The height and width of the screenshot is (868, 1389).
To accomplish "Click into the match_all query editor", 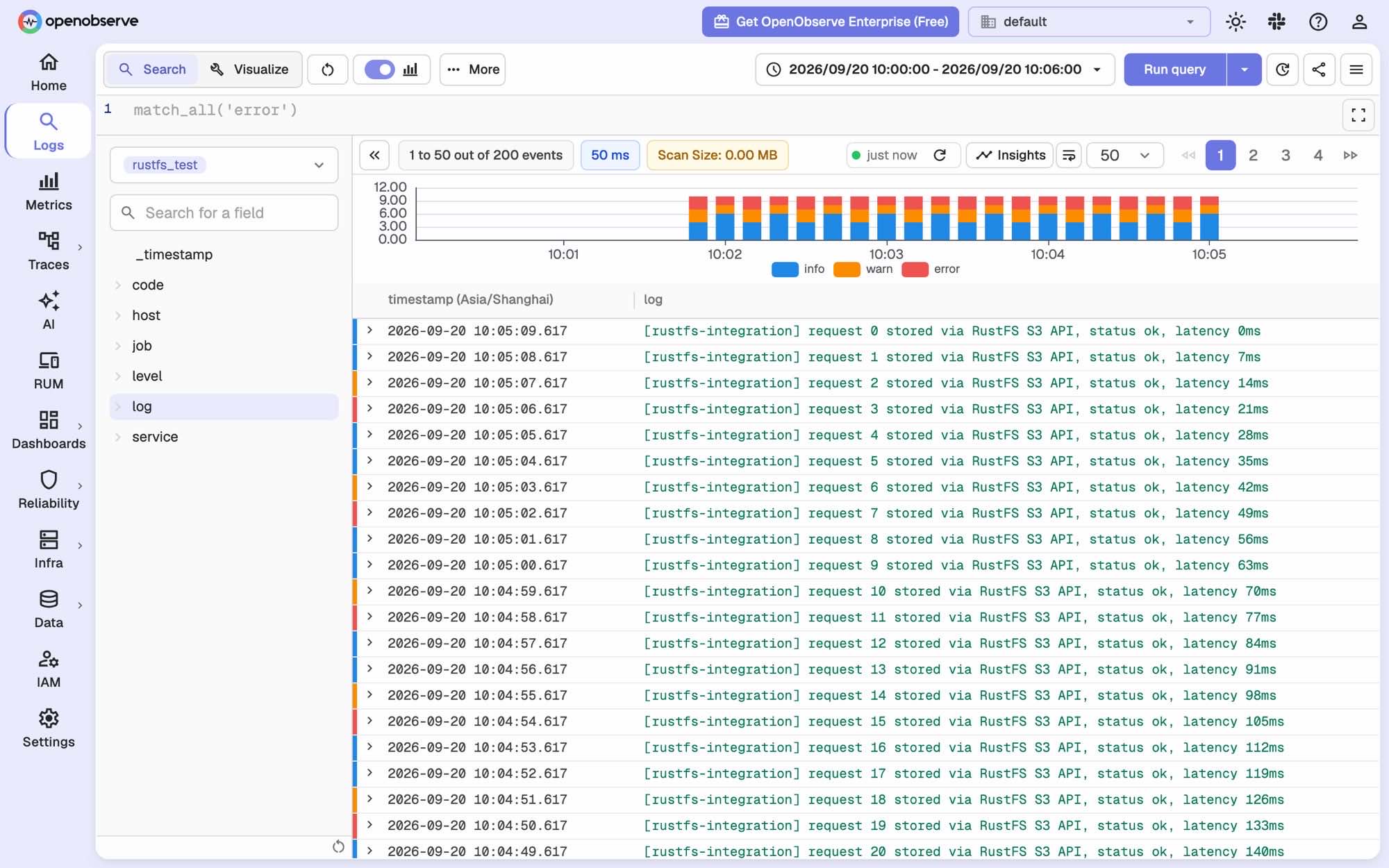I will [729, 110].
